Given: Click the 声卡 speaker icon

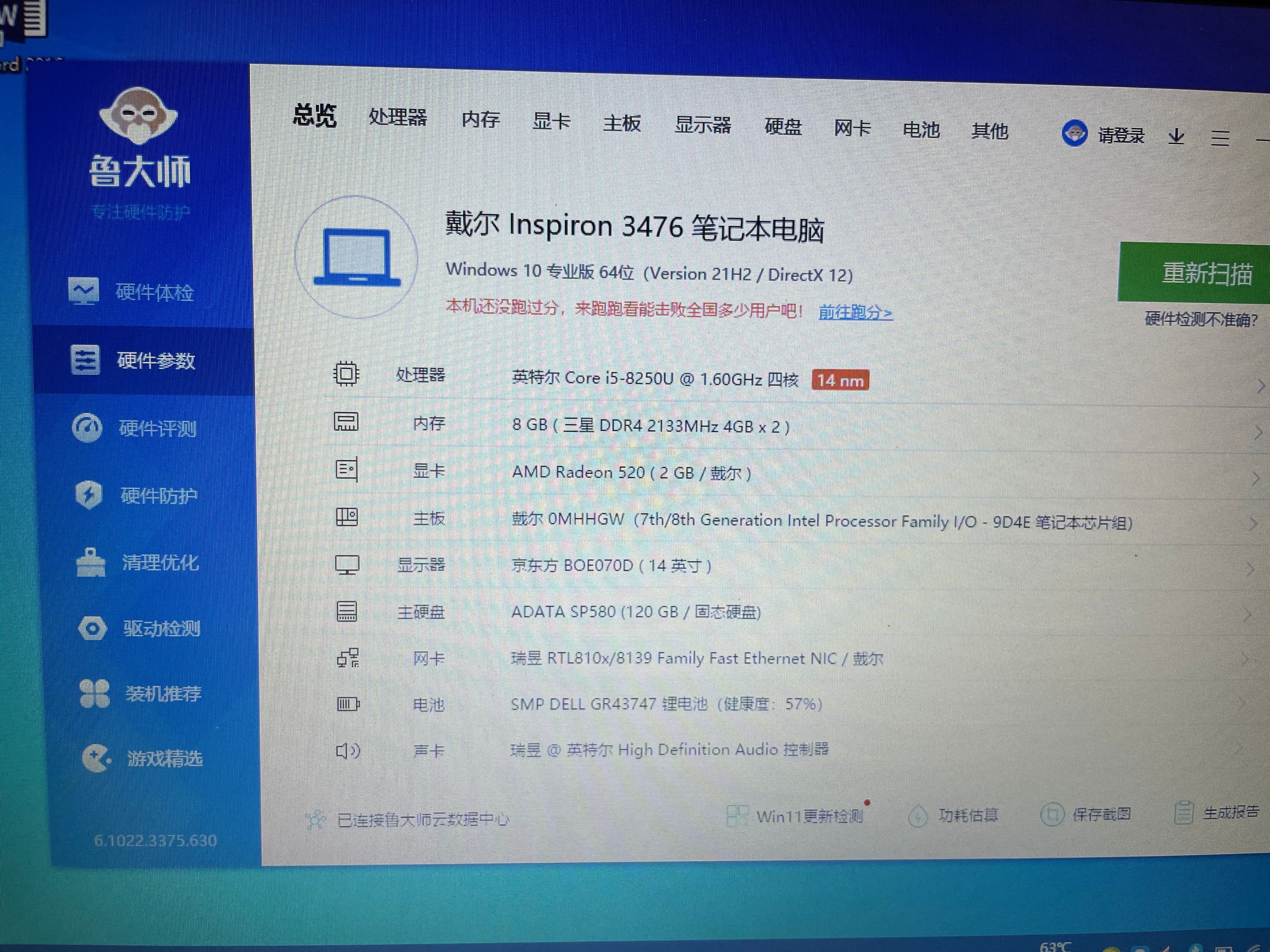Looking at the screenshot, I should (349, 750).
